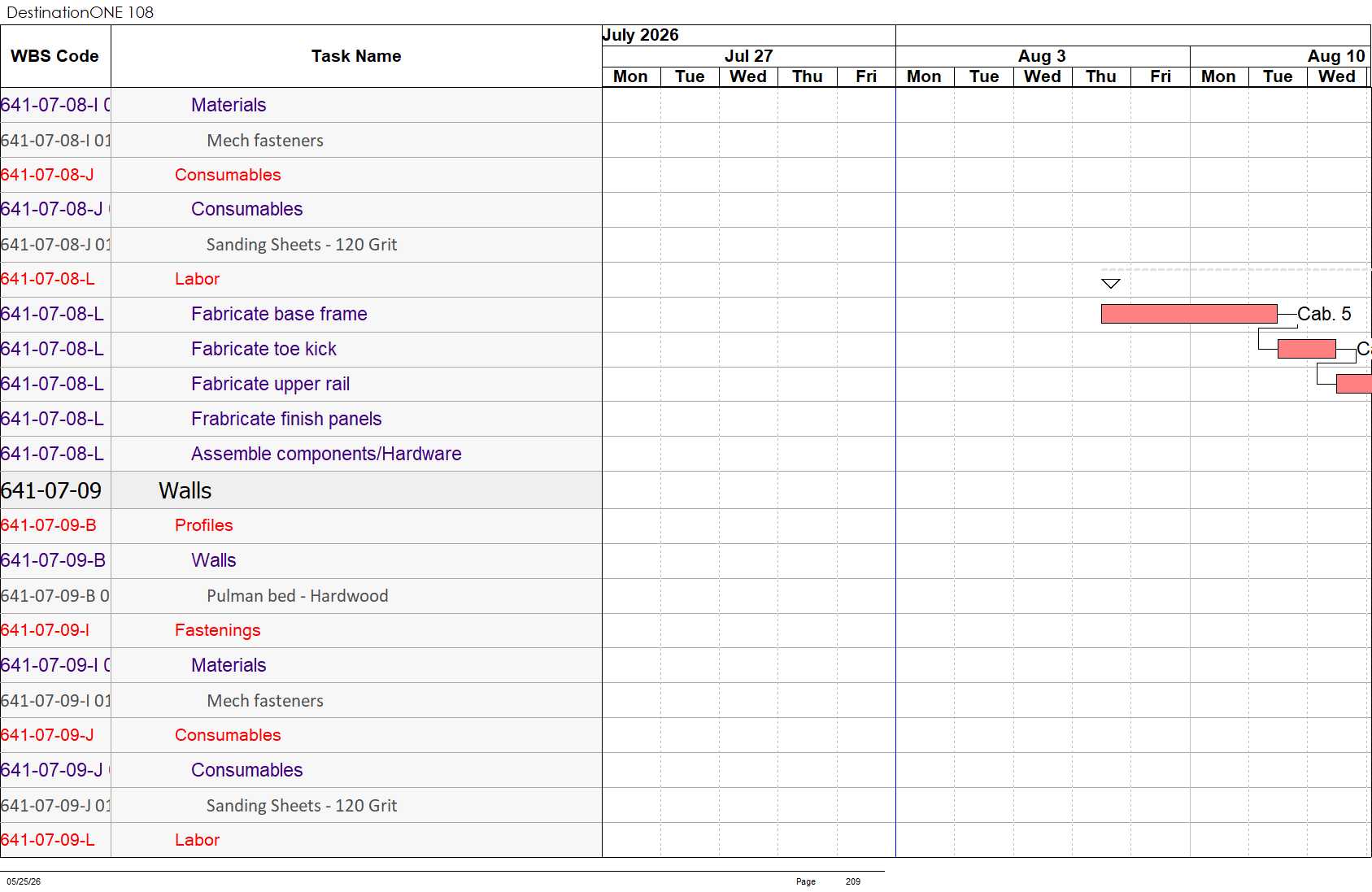Select Sanding Sheets - 120 Grit under 641-07-08-J
The width and height of the screenshot is (1372, 892).
pyautogui.click(x=302, y=245)
